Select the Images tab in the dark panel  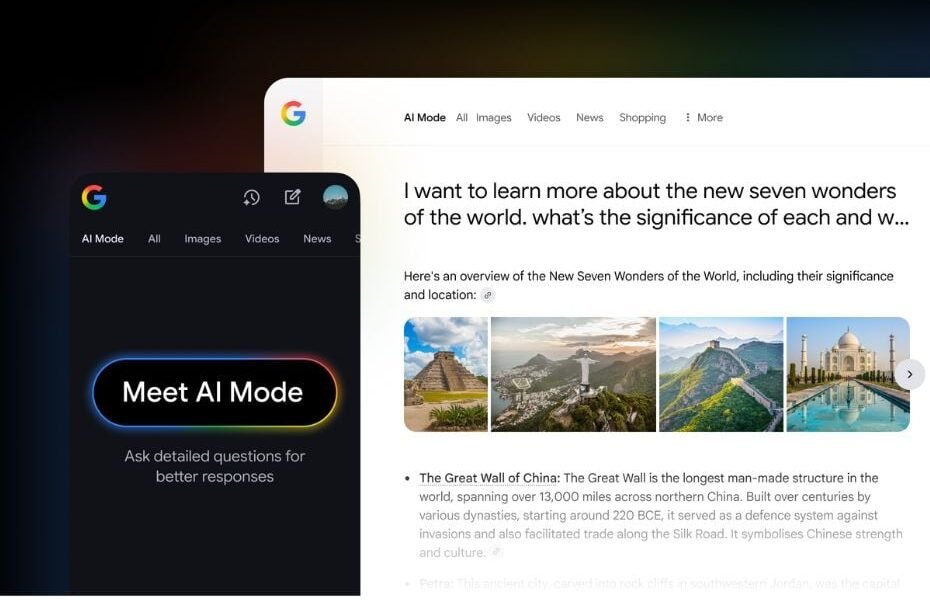(202, 238)
